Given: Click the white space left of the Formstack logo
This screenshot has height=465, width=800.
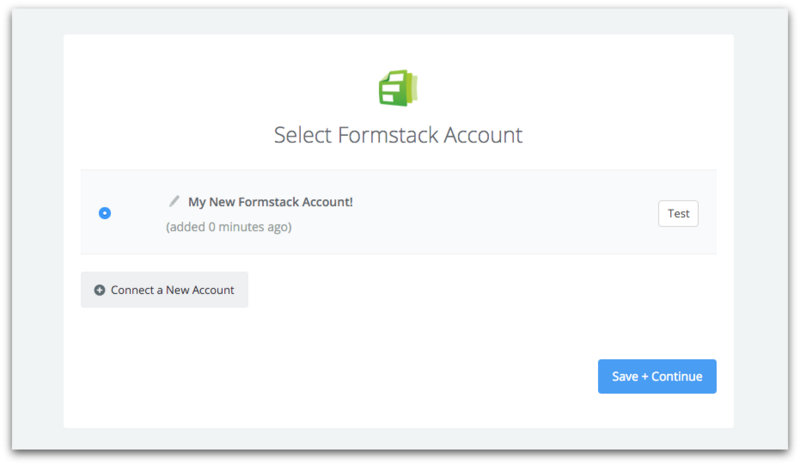Looking at the screenshot, I should tap(250, 88).
